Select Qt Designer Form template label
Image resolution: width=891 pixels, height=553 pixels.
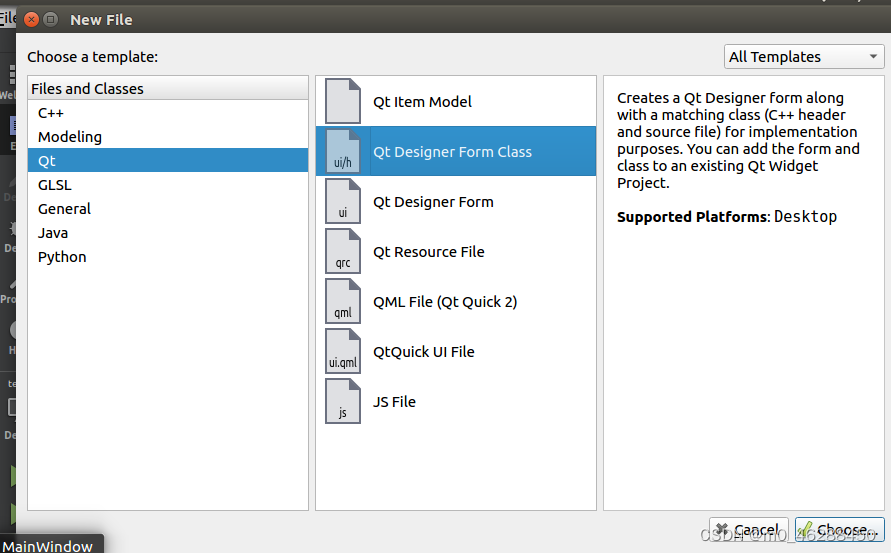click(x=433, y=202)
